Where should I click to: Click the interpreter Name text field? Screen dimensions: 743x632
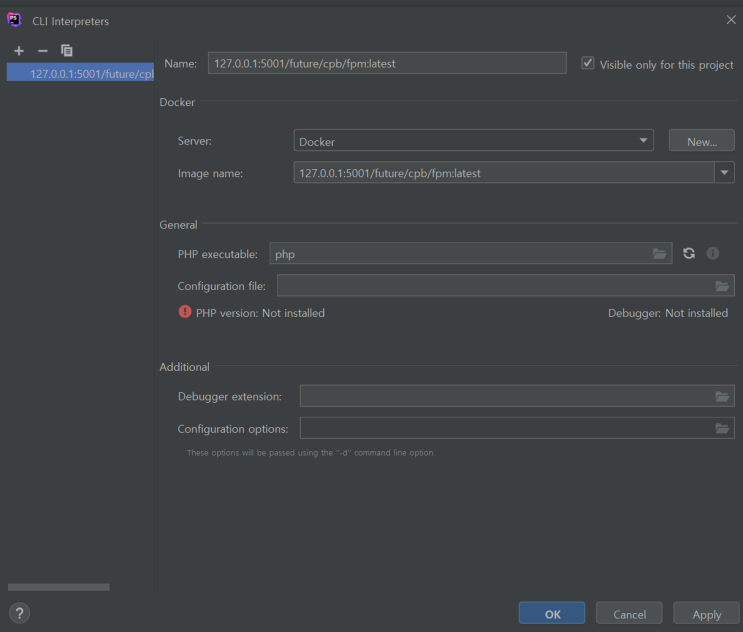click(x=387, y=63)
